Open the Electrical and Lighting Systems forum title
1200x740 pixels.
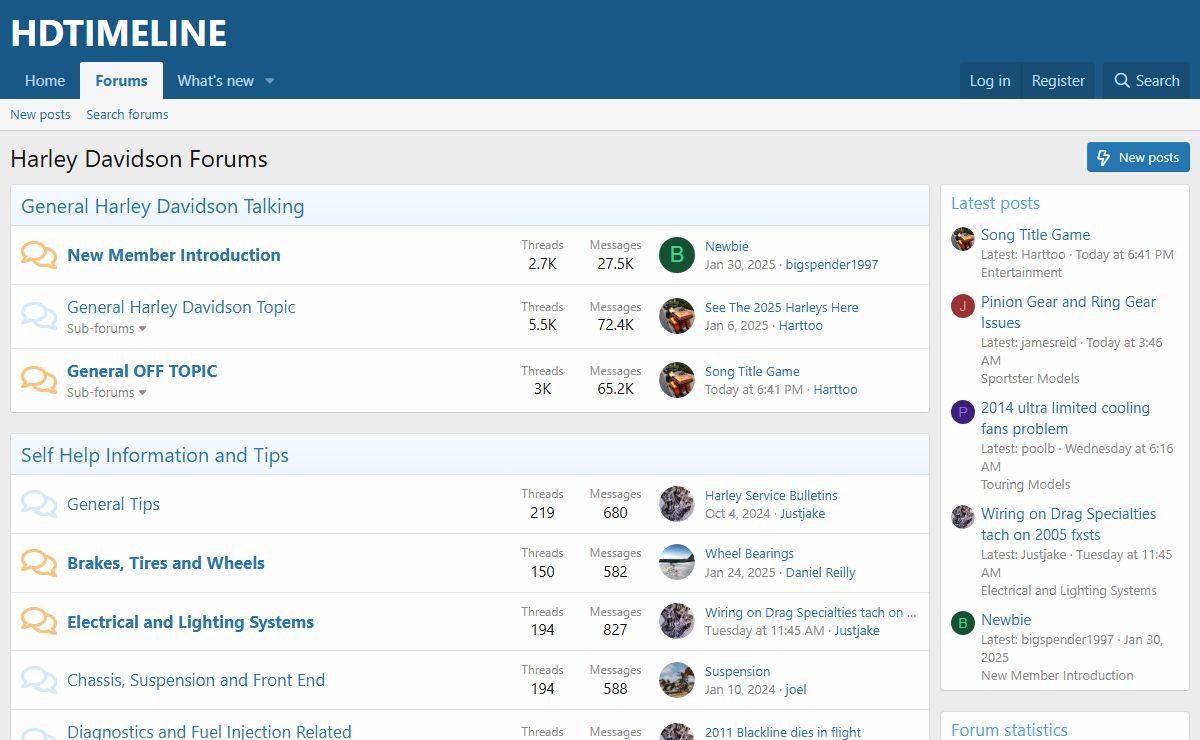(190, 622)
